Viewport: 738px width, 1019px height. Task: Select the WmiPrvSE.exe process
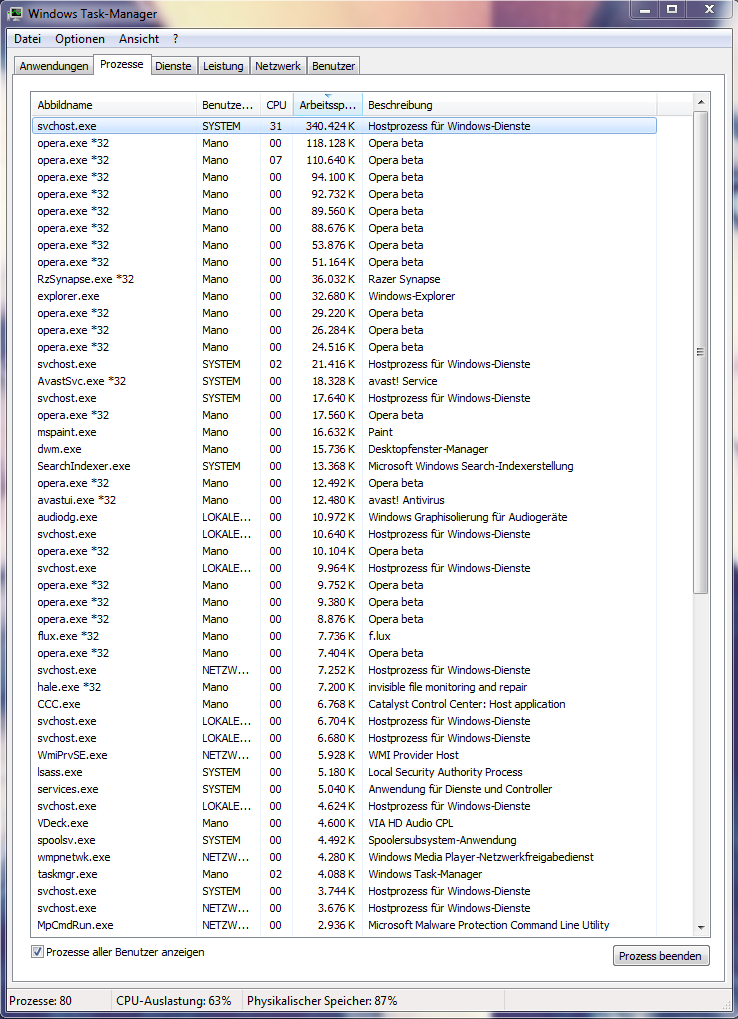pyautogui.click(x=344, y=755)
